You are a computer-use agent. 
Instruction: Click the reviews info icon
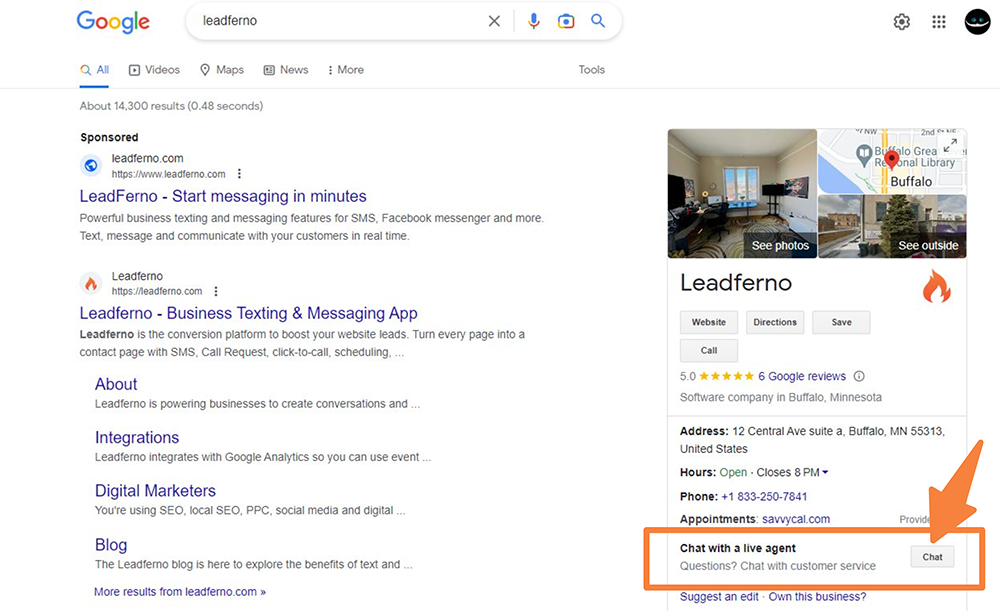tap(859, 376)
